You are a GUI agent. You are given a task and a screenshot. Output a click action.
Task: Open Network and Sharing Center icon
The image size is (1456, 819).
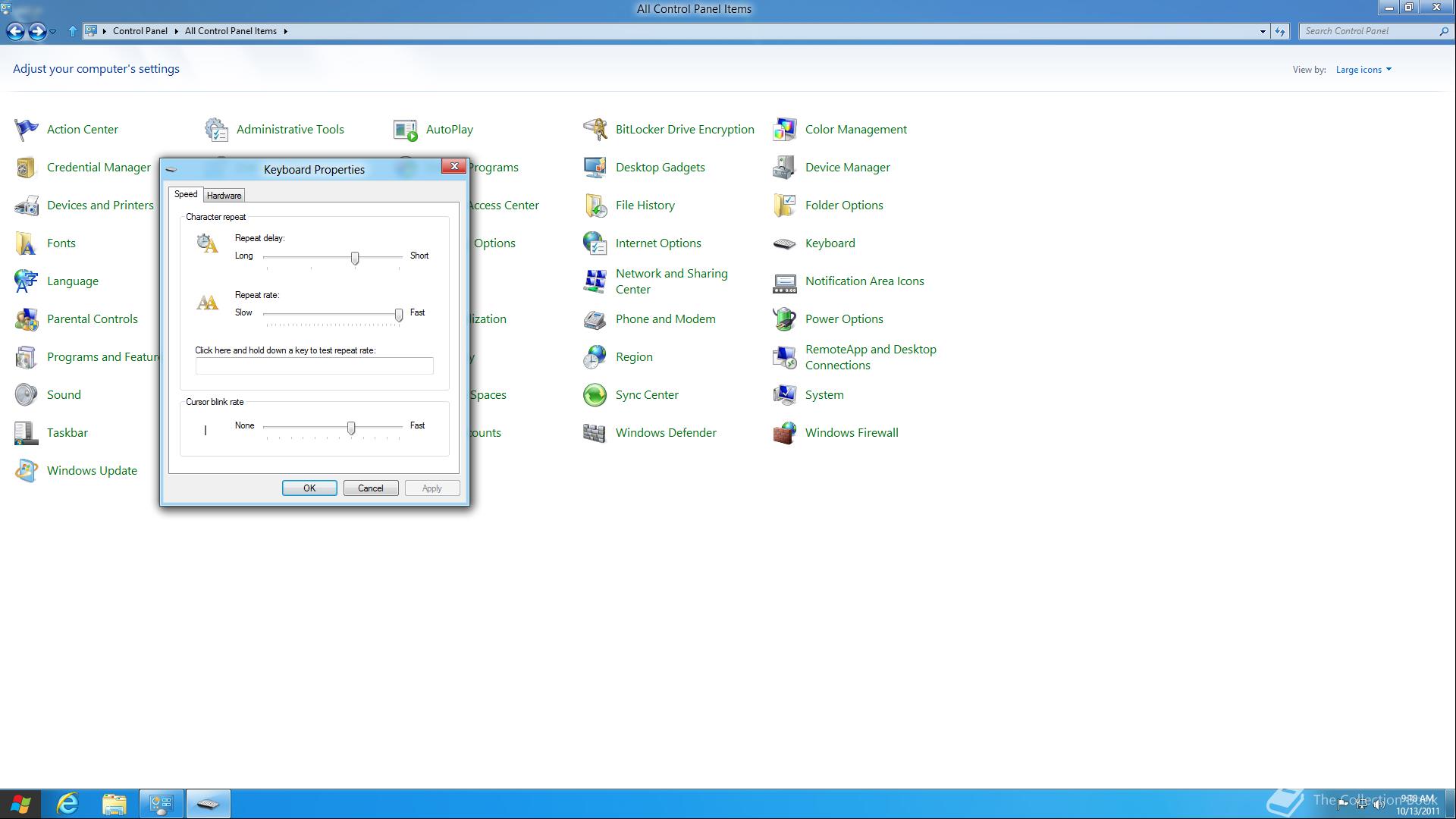595,281
